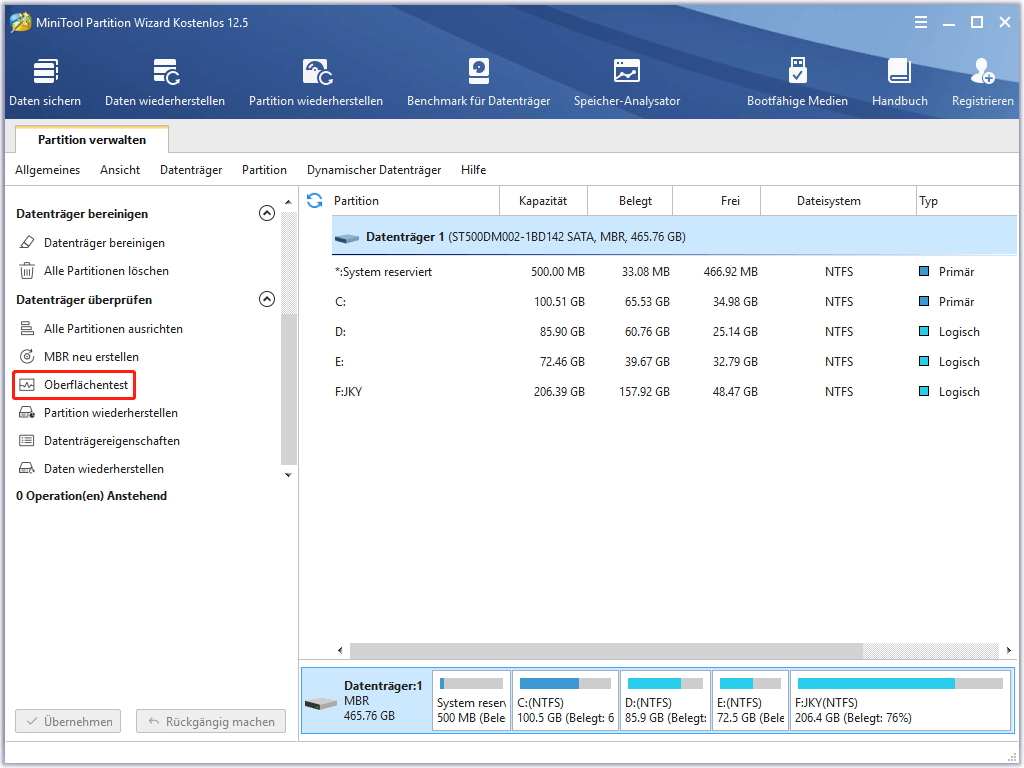Click the Übernehmen button

pyautogui.click(x=68, y=722)
